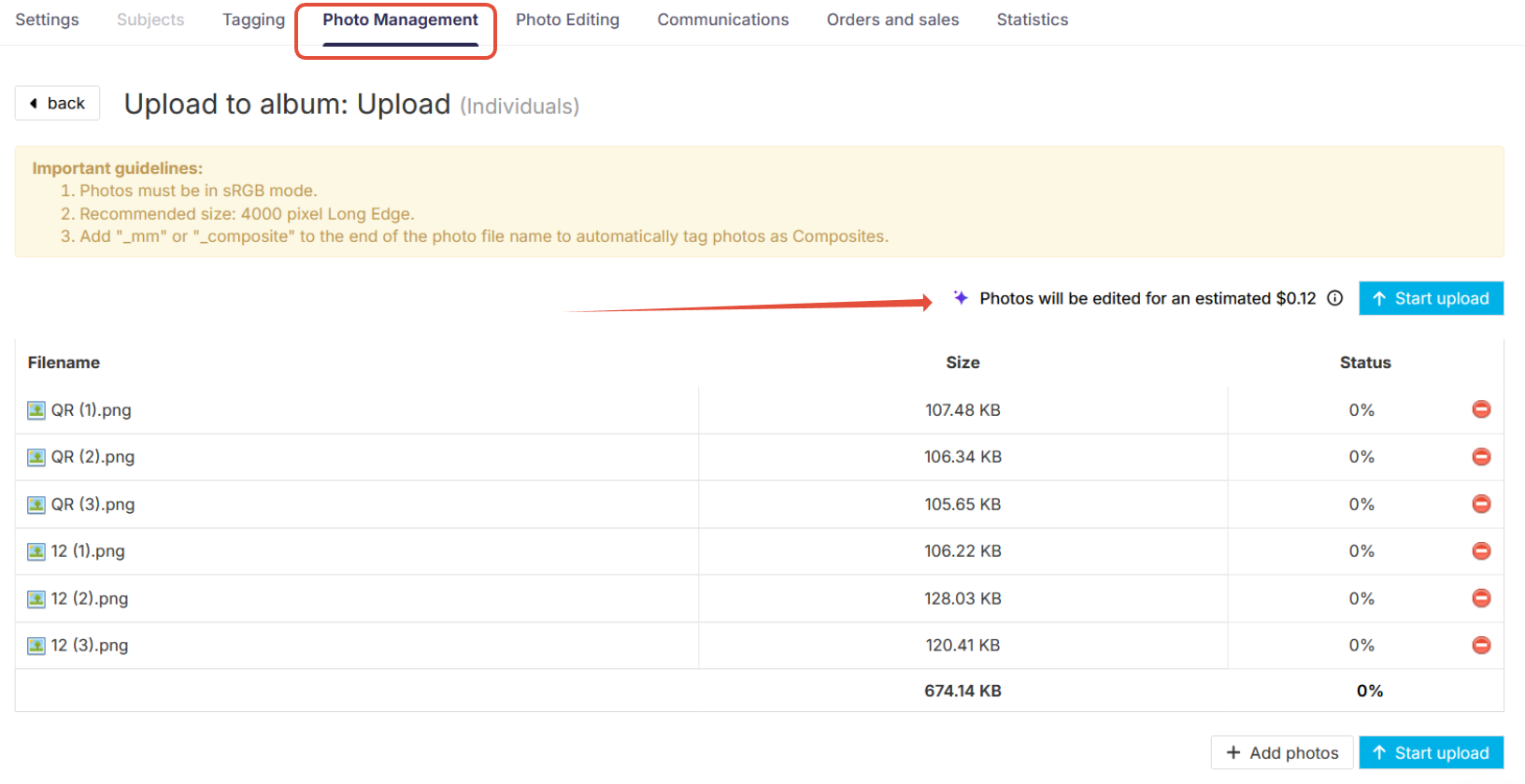
Task: Click the Status column header
Action: pos(1365,363)
